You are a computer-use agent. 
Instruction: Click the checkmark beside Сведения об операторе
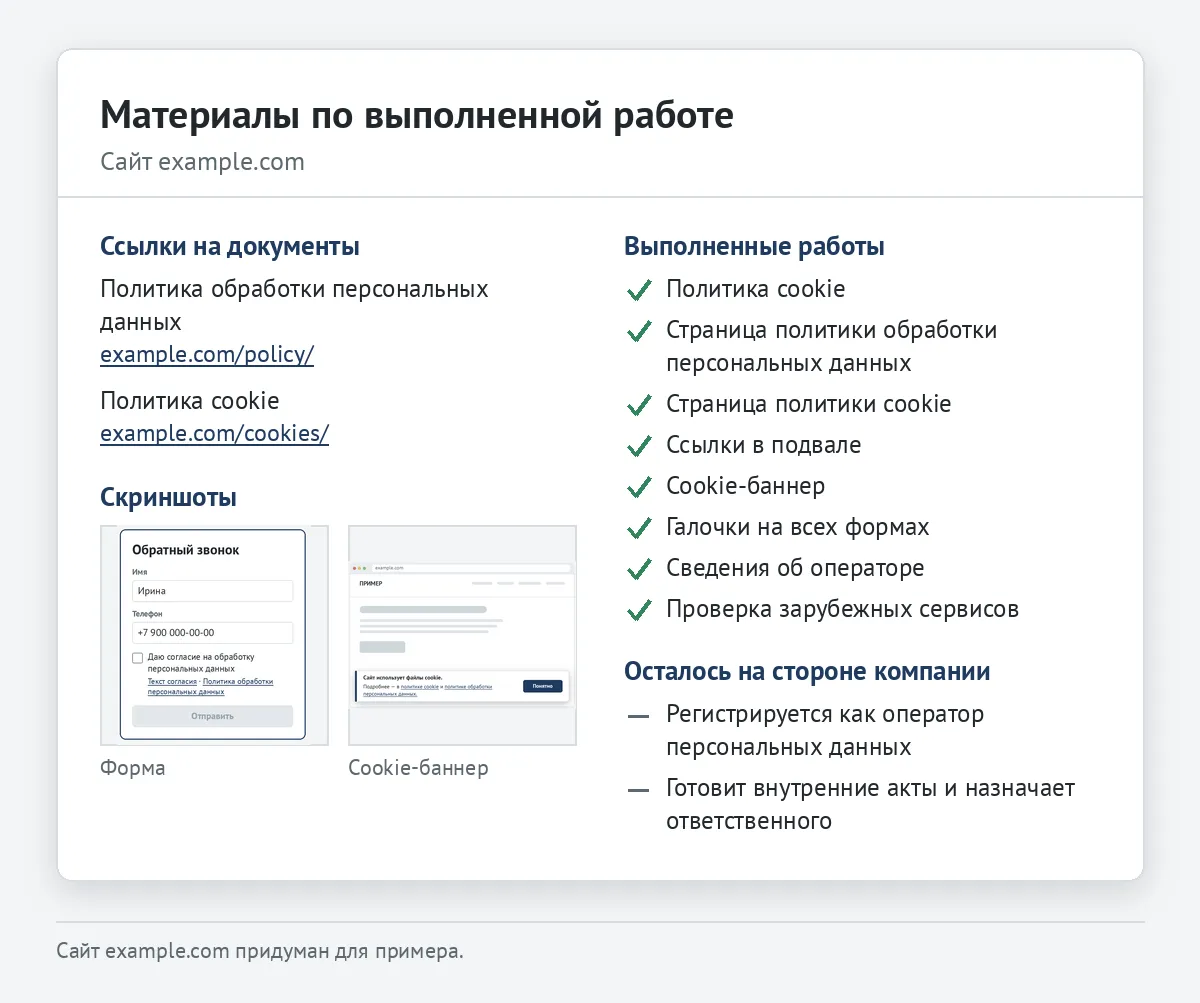coord(639,570)
